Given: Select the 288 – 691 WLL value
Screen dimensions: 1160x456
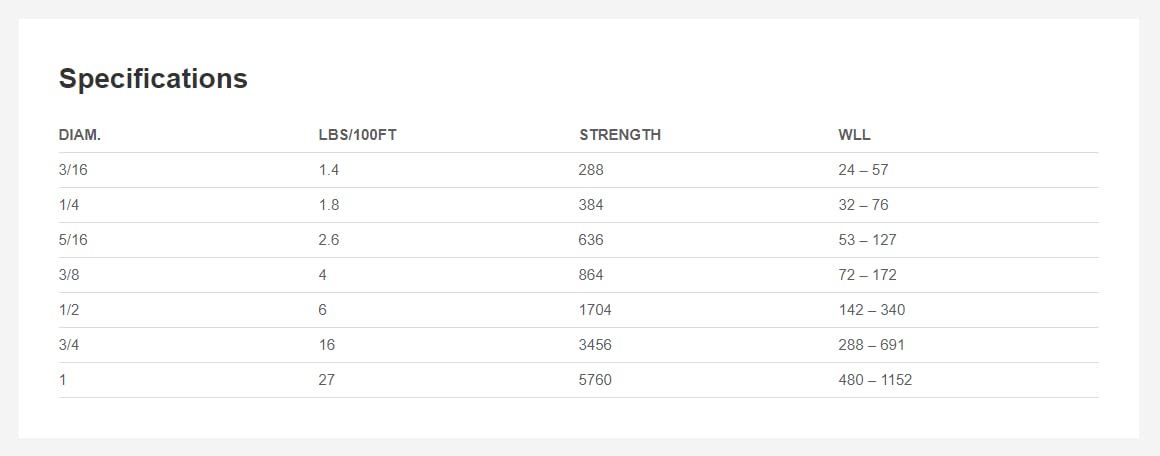Looking at the screenshot, I should tap(871, 345).
